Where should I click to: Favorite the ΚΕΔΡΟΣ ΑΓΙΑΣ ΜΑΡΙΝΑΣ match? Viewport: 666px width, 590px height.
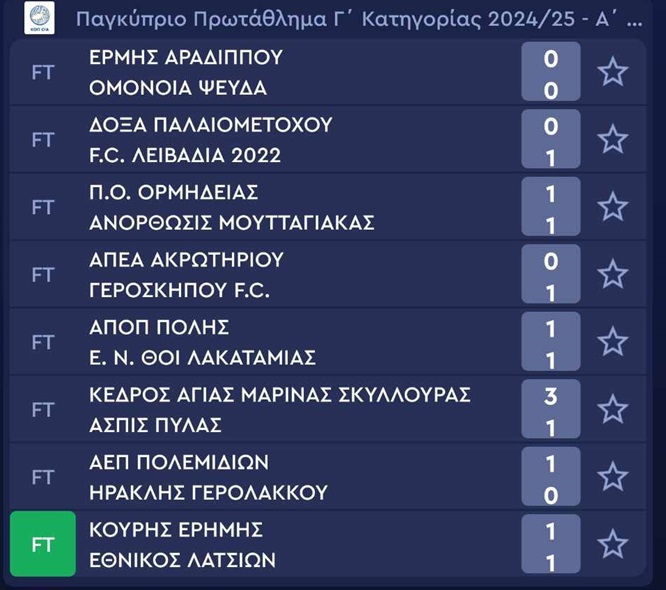click(612, 409)
